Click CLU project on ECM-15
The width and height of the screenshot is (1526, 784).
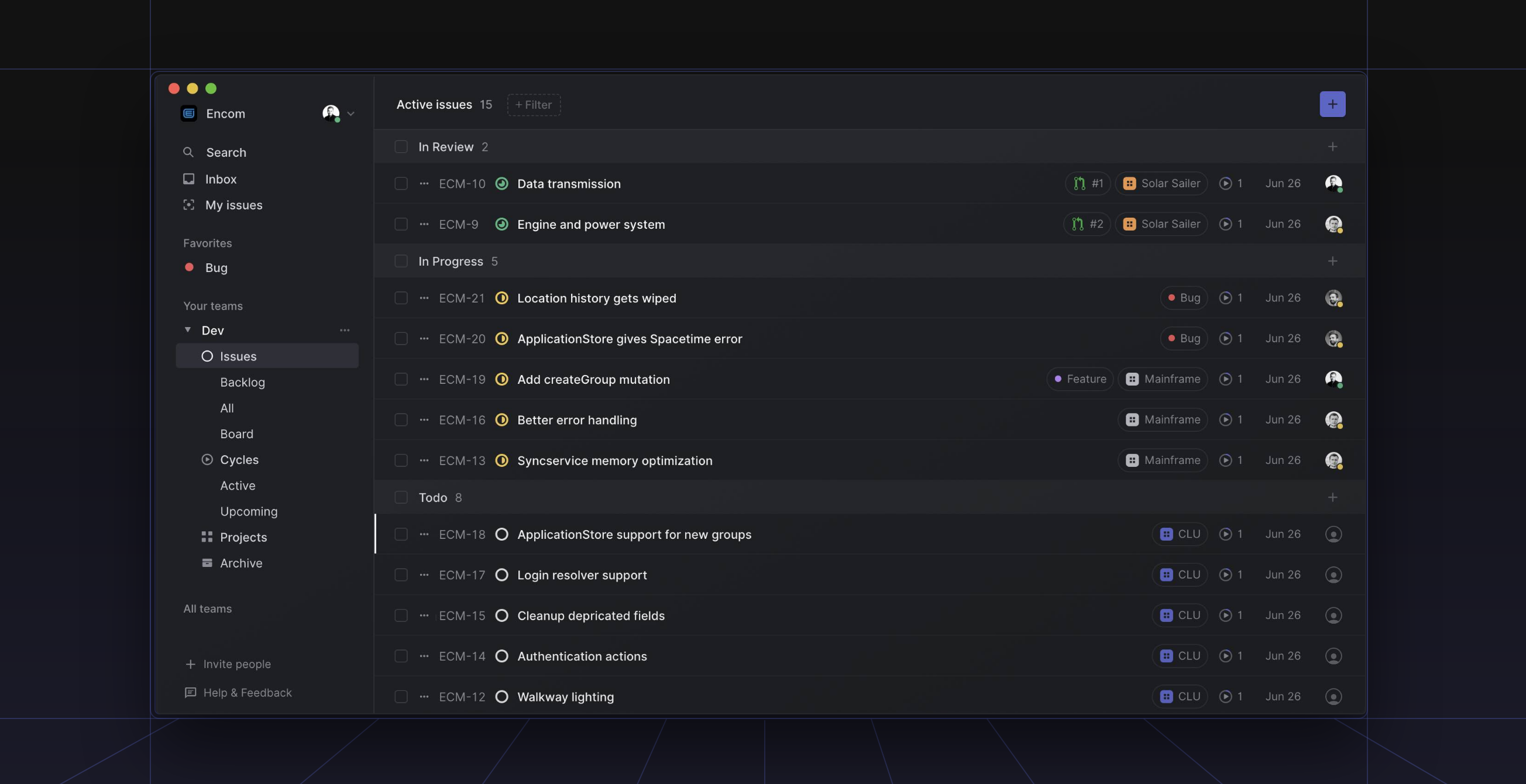coord(1180,615)
